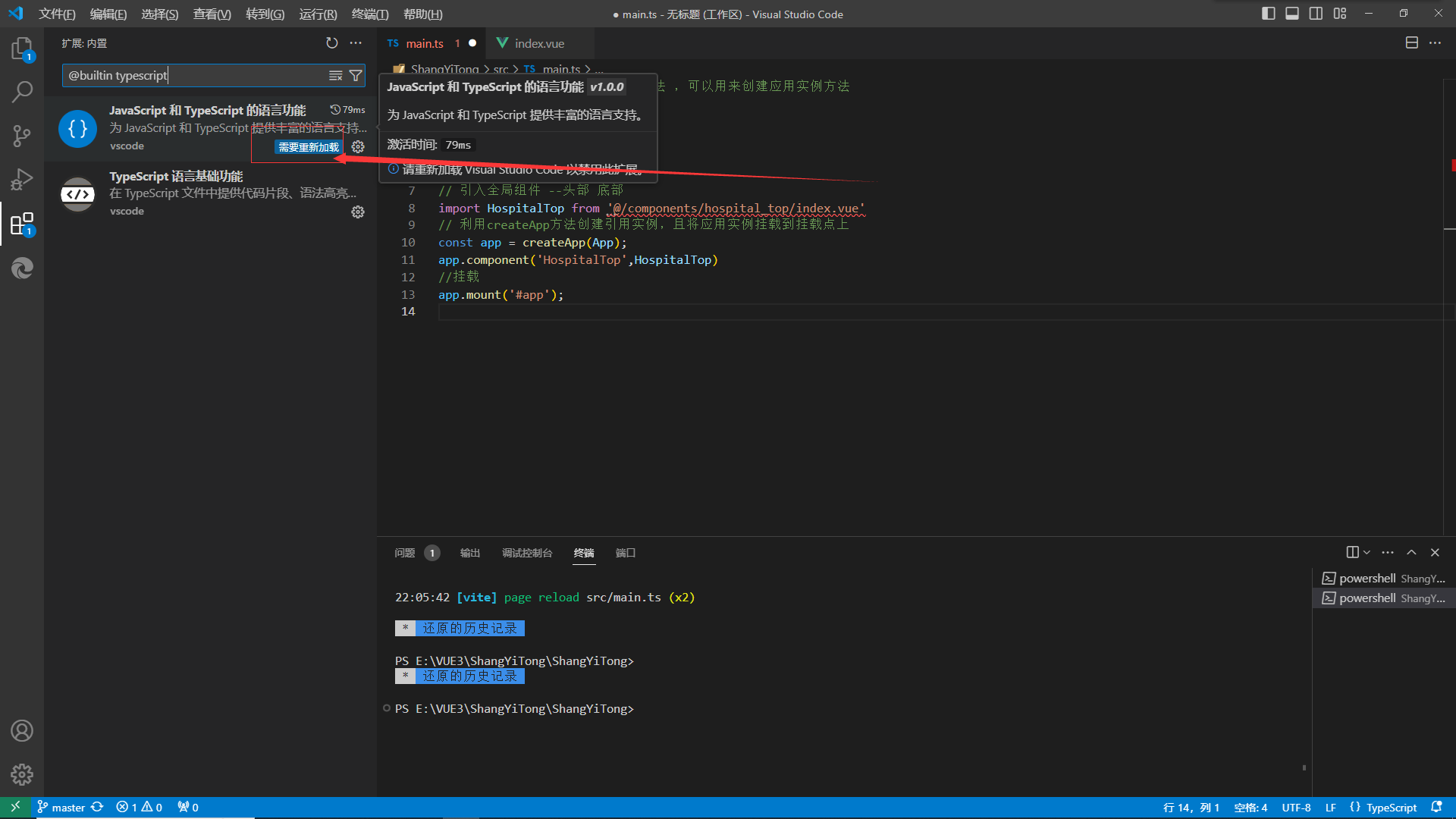Open the Source Control view
1456x819 pixels.
coord(21,136)
